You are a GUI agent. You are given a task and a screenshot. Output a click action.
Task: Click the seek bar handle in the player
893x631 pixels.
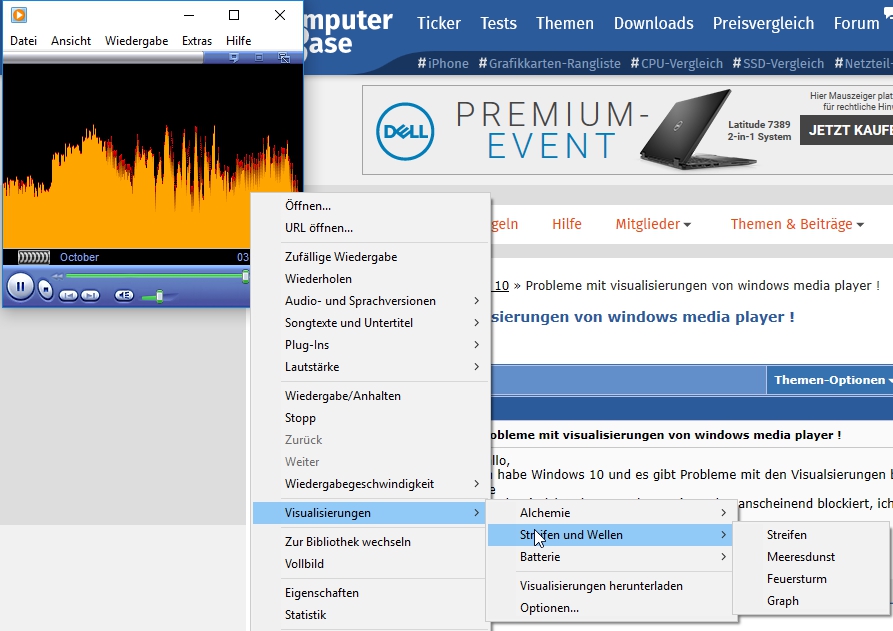tap(245, 276)
